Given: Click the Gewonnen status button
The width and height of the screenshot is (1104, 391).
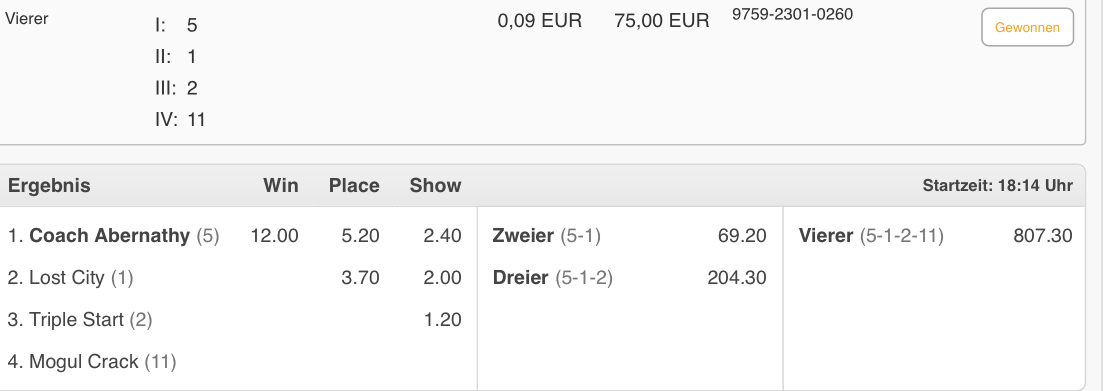Looking at the screenshot, I should [x=1027, y=27].
